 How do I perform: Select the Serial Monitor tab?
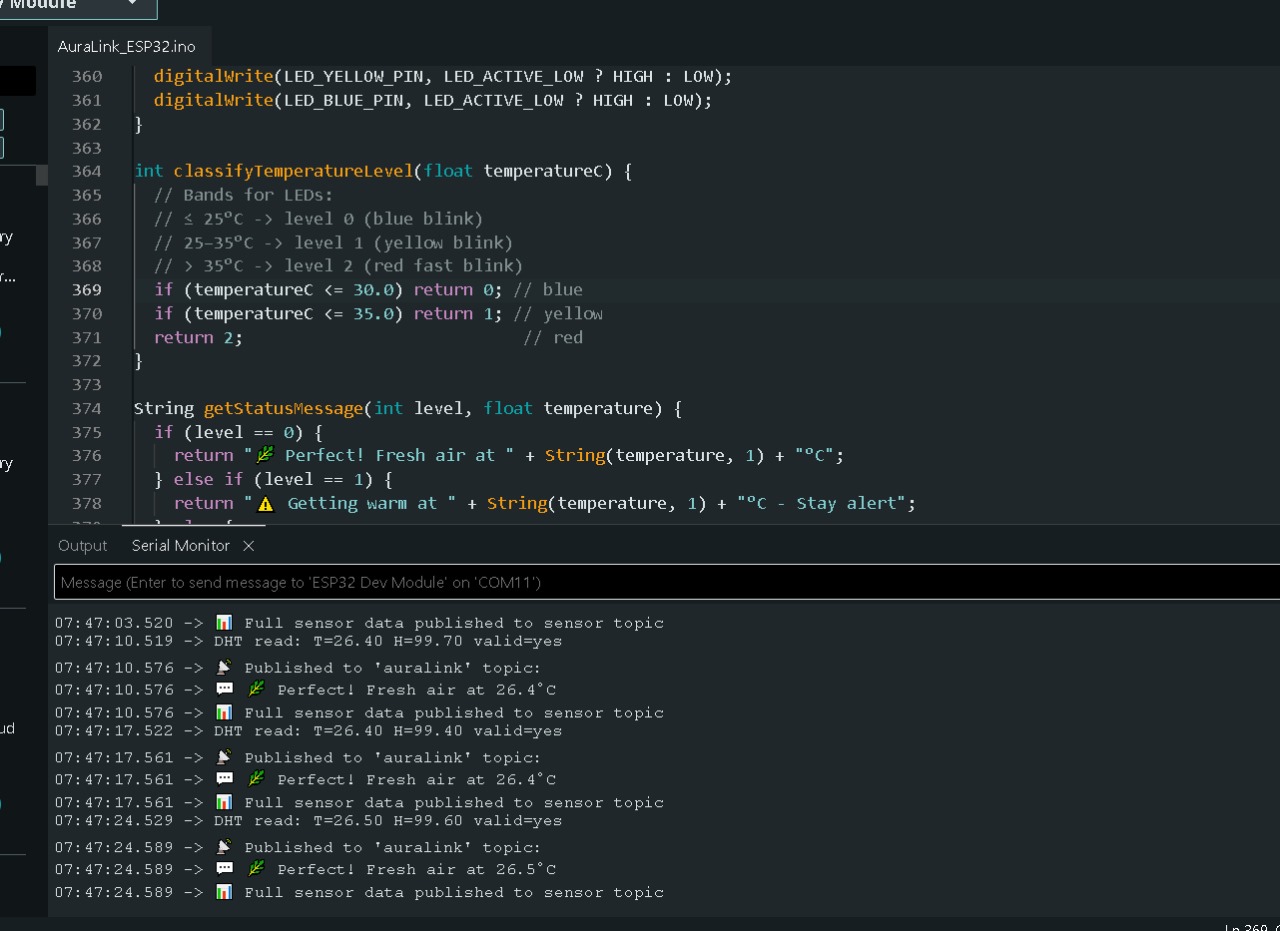[180, 545]
